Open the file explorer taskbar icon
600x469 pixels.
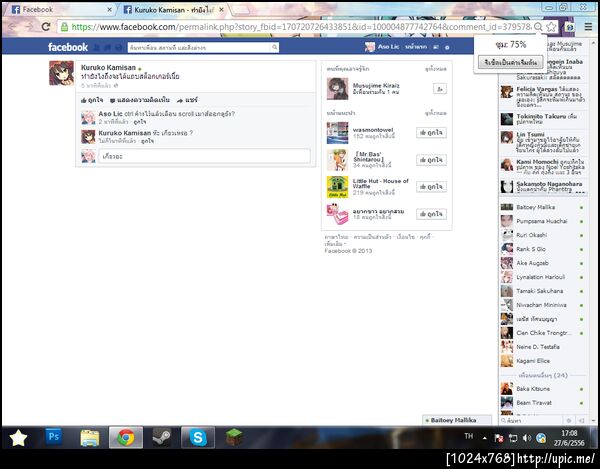click(x=90, y=437)
